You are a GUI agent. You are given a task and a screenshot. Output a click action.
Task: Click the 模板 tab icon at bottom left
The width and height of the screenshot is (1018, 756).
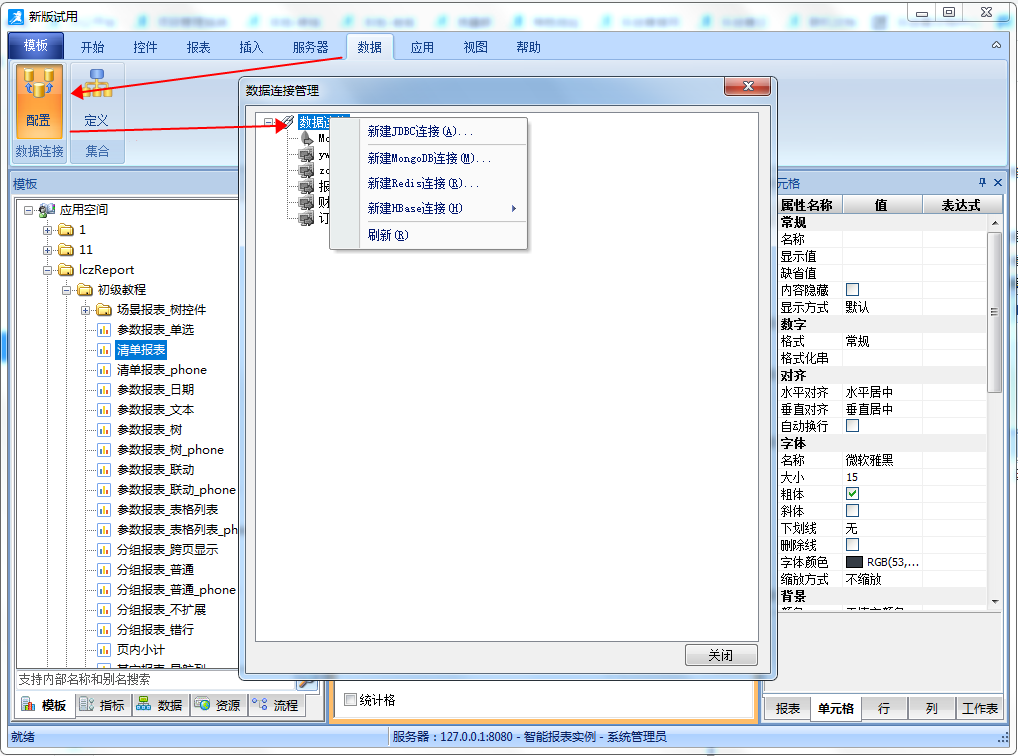click(45, 705)
